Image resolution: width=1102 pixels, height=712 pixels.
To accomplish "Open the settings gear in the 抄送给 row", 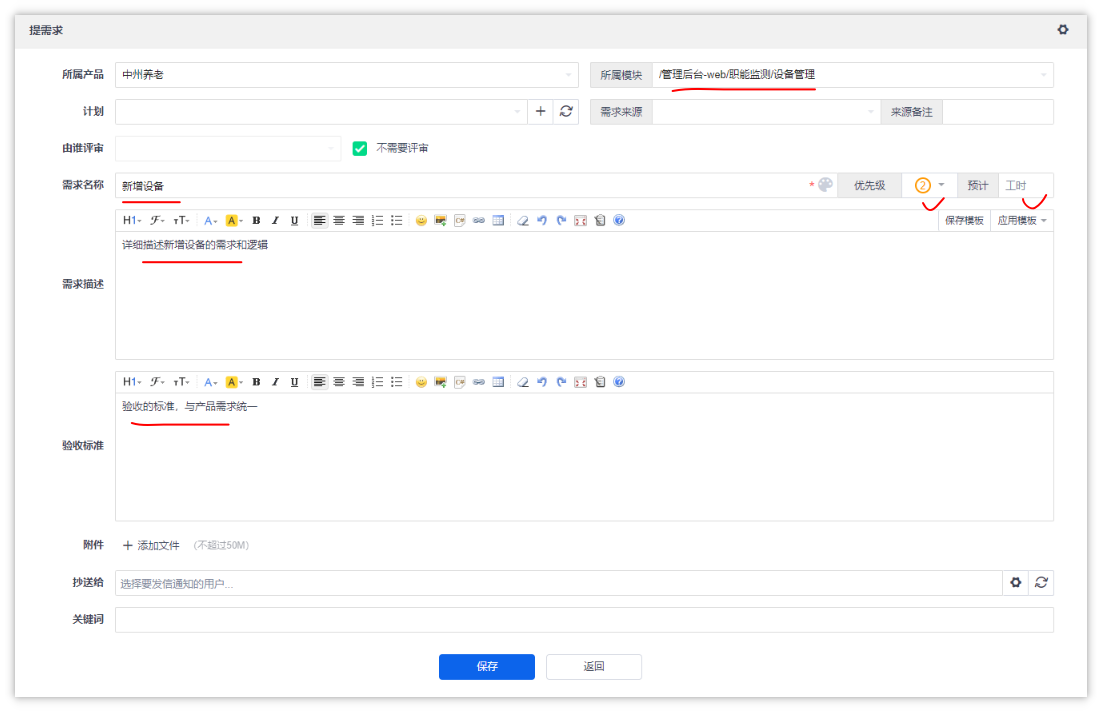I will tap(1016, 583).
